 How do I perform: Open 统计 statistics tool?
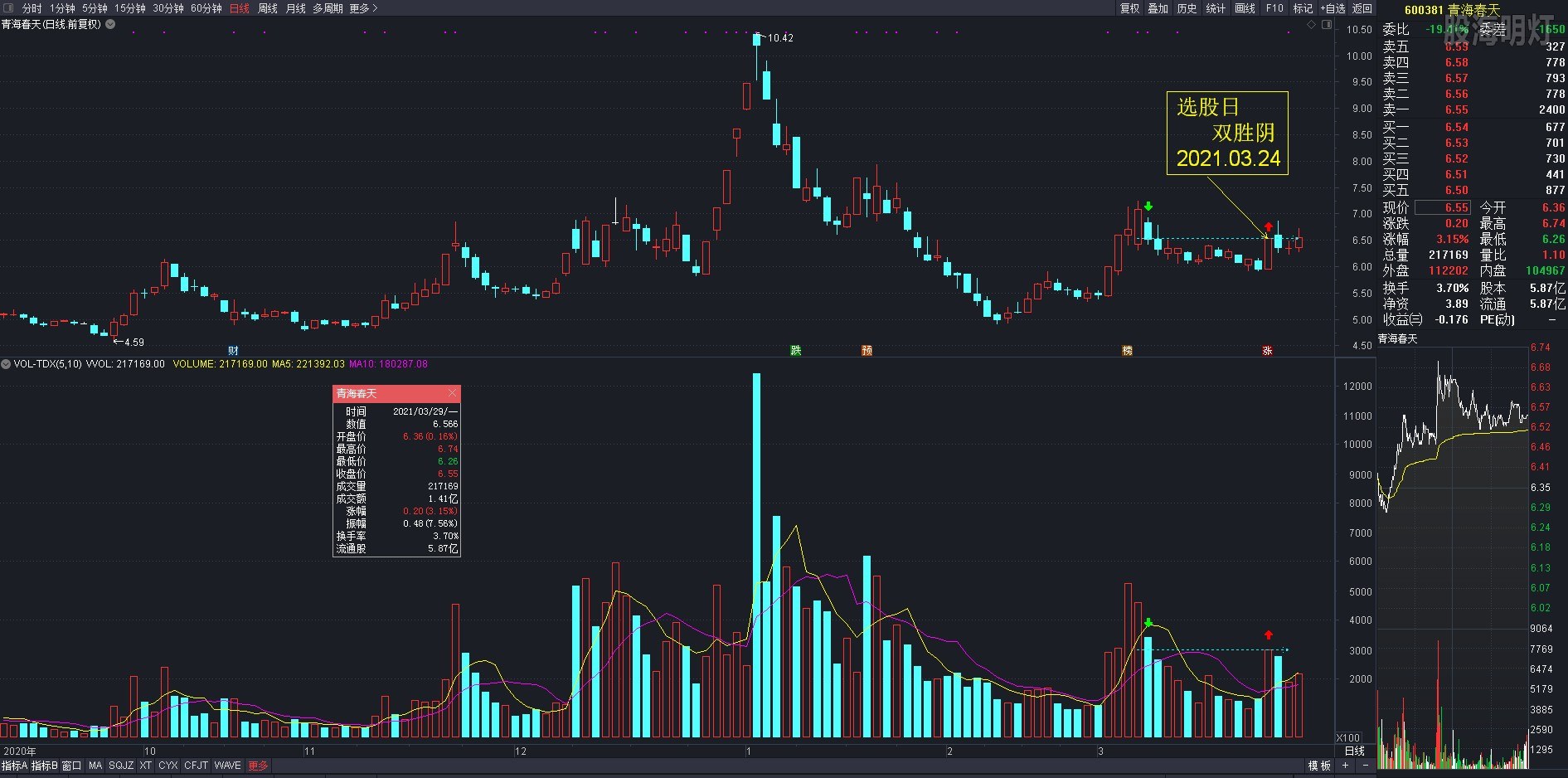pyautogui.click(x=1216, y=8)
